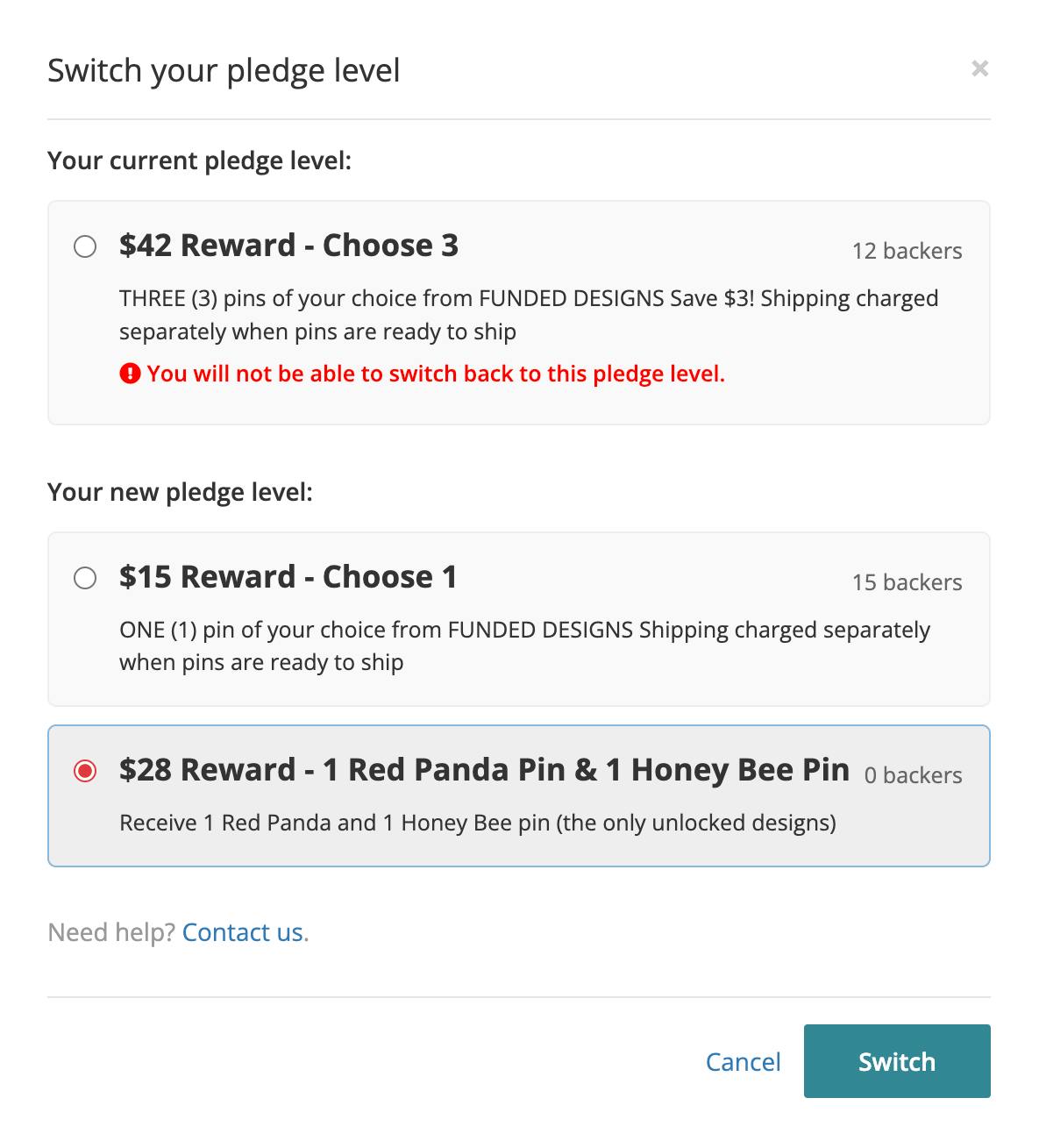Click the "15 backers" count
The width and height of the screenshot is (1039, 1148).
pos(907,583)
